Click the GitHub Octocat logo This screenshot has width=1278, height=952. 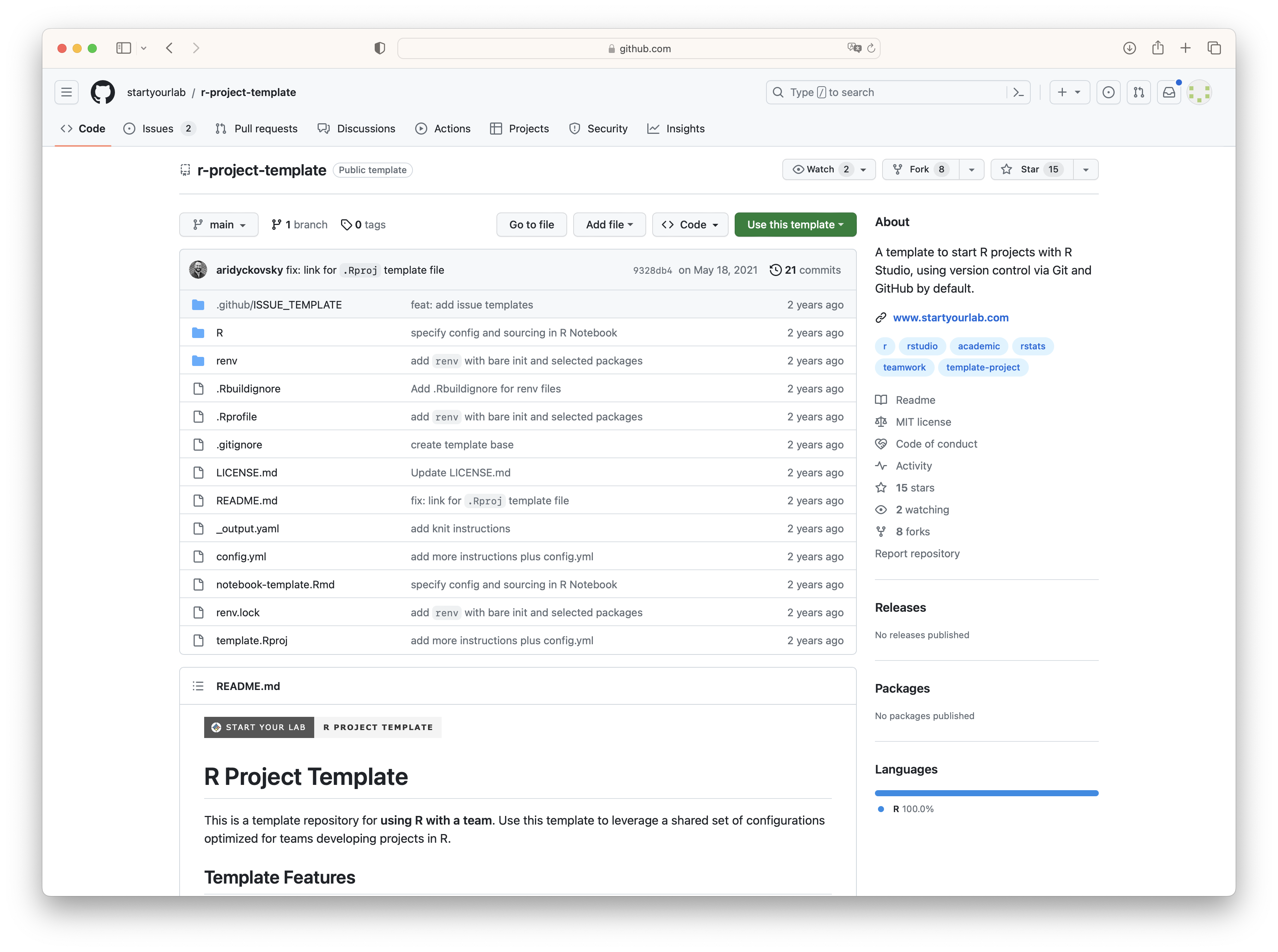tap(102, 92)
